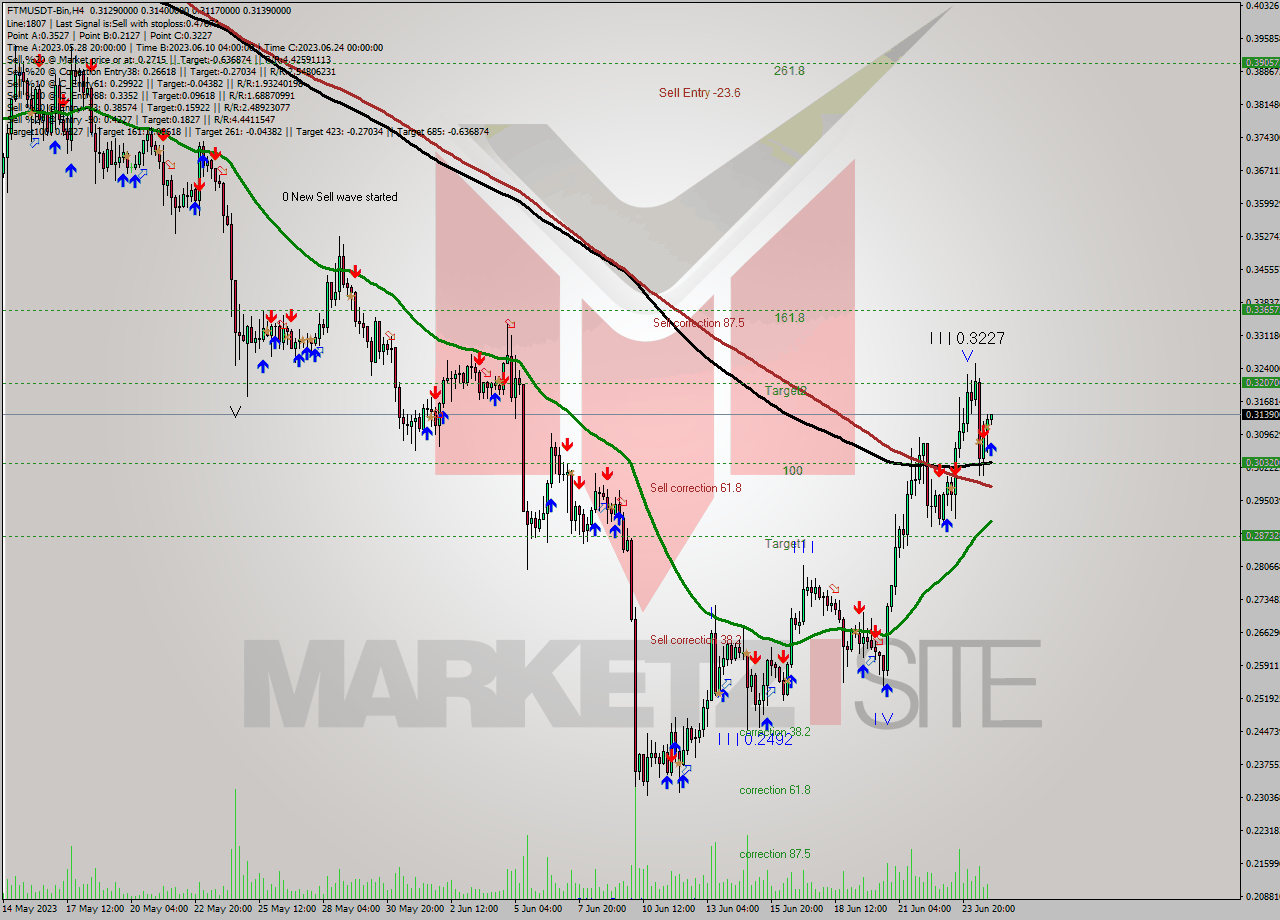1280x920 pixels.
Task: Click the green 161.8 level label
Action: coord(789,318)
